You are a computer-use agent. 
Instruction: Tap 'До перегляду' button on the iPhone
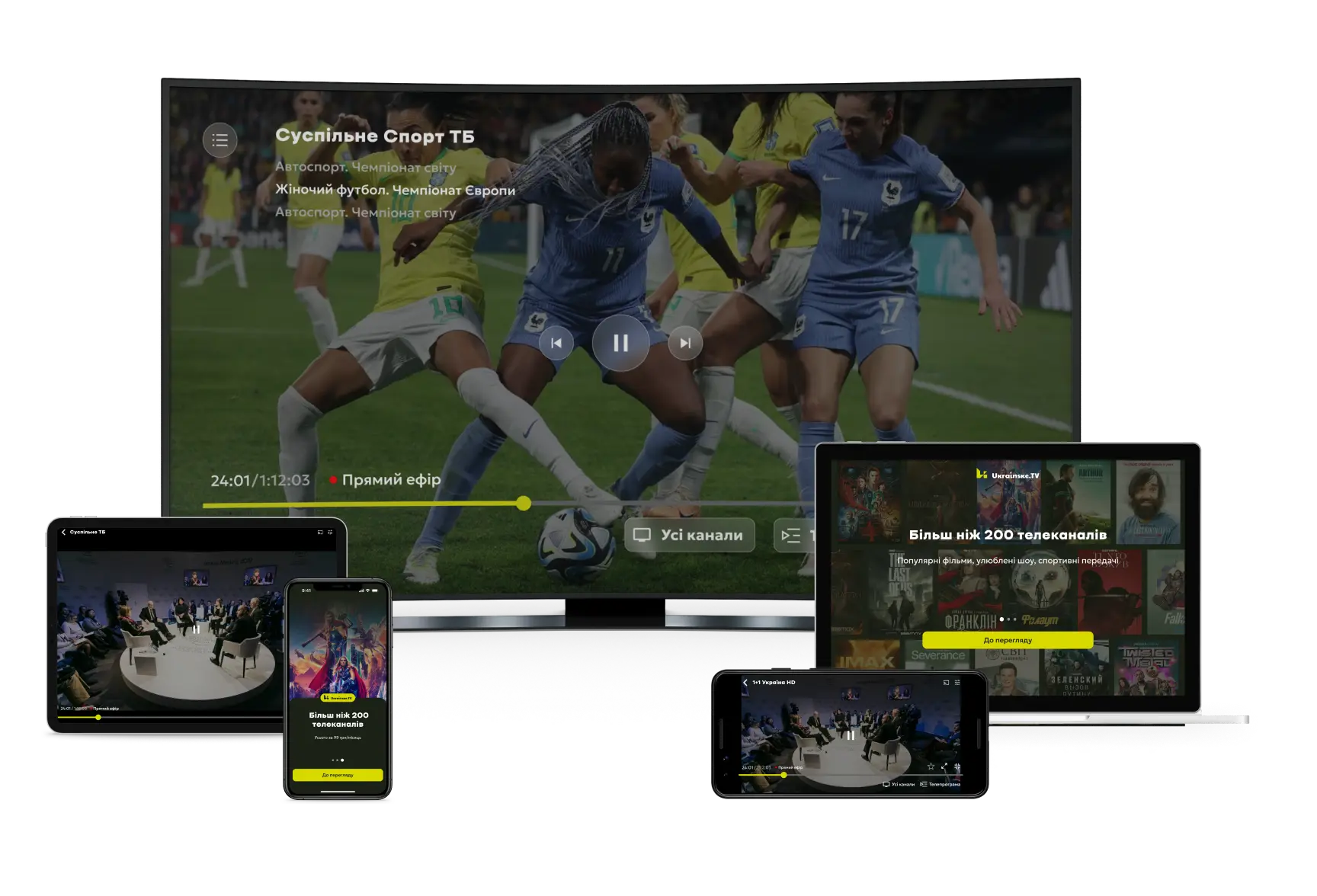[x=338, y=775]
